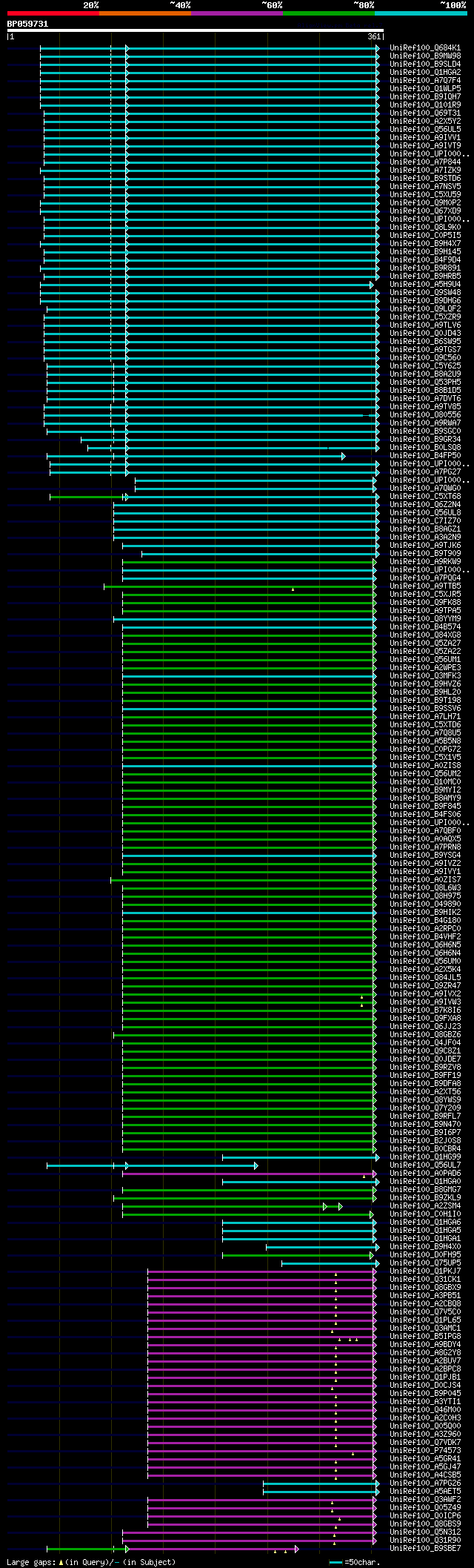Select the UniRef100_A9TLV6 label

tap(425, 325)
